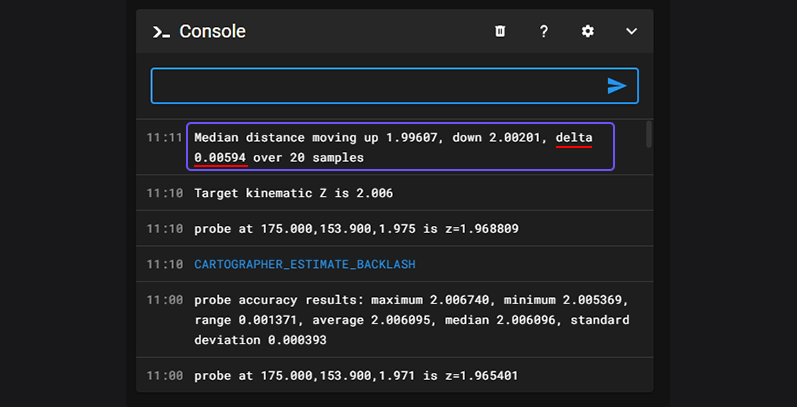The image size is (797, 407).
Task: Collapse the Console panel with the chevron
Action: 631,31
